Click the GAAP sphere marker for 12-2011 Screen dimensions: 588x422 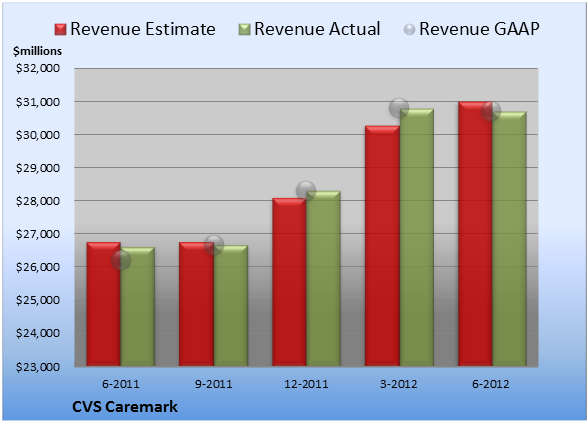tap(306, 191)
